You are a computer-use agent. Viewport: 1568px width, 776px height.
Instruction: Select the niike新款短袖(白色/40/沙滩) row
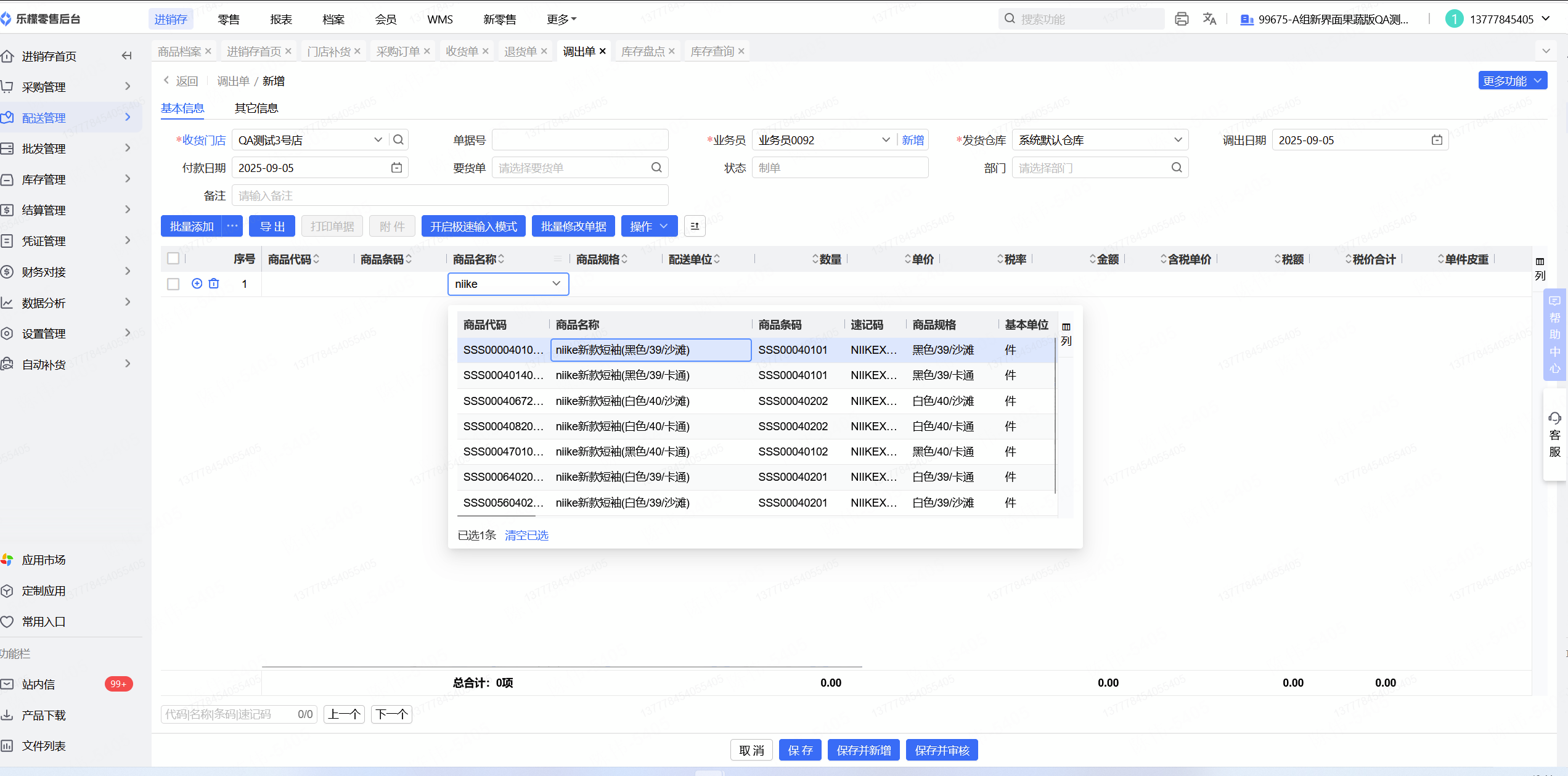(x=623, y=401)
